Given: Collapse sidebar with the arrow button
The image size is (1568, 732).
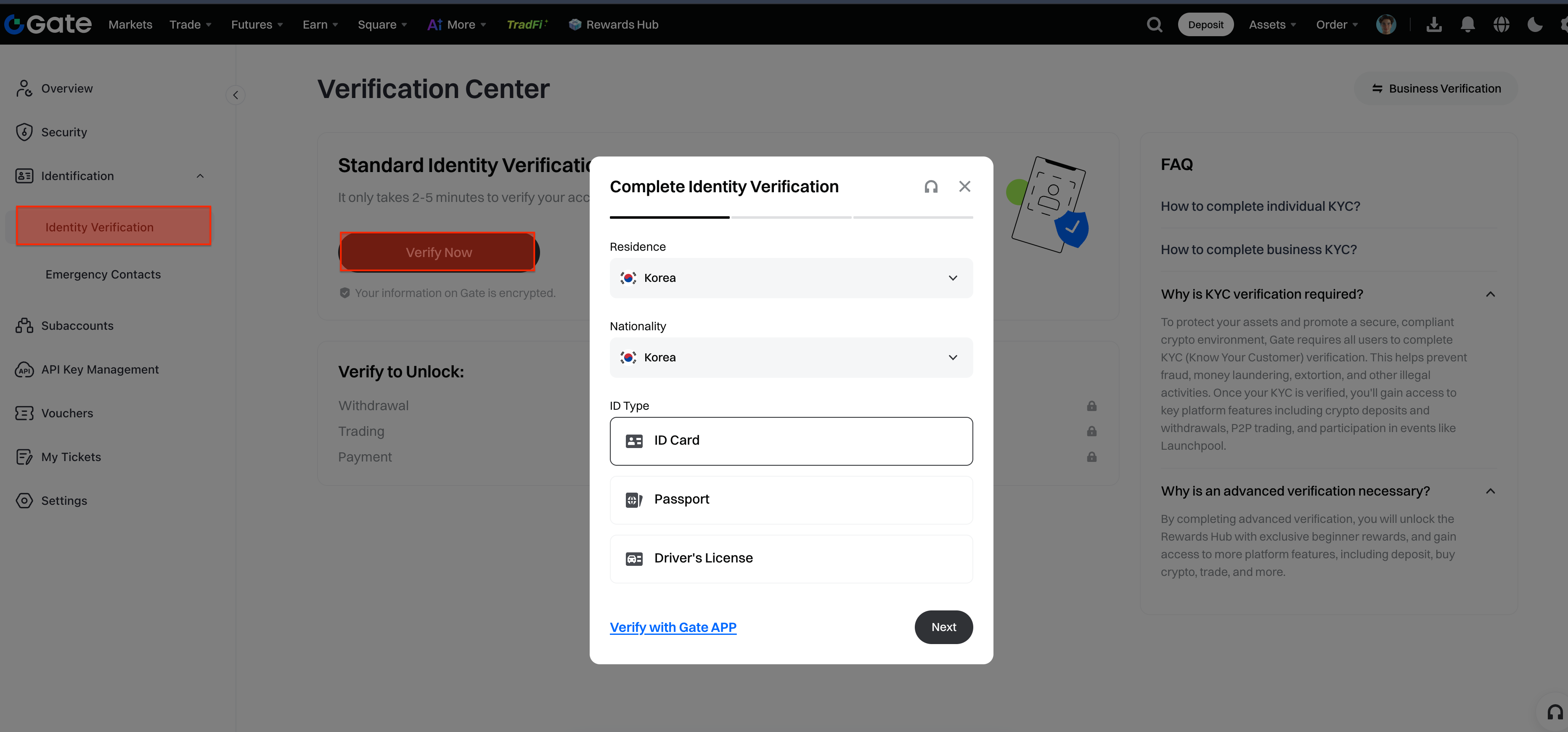Looking at the screenshot, I should [236, 95].
